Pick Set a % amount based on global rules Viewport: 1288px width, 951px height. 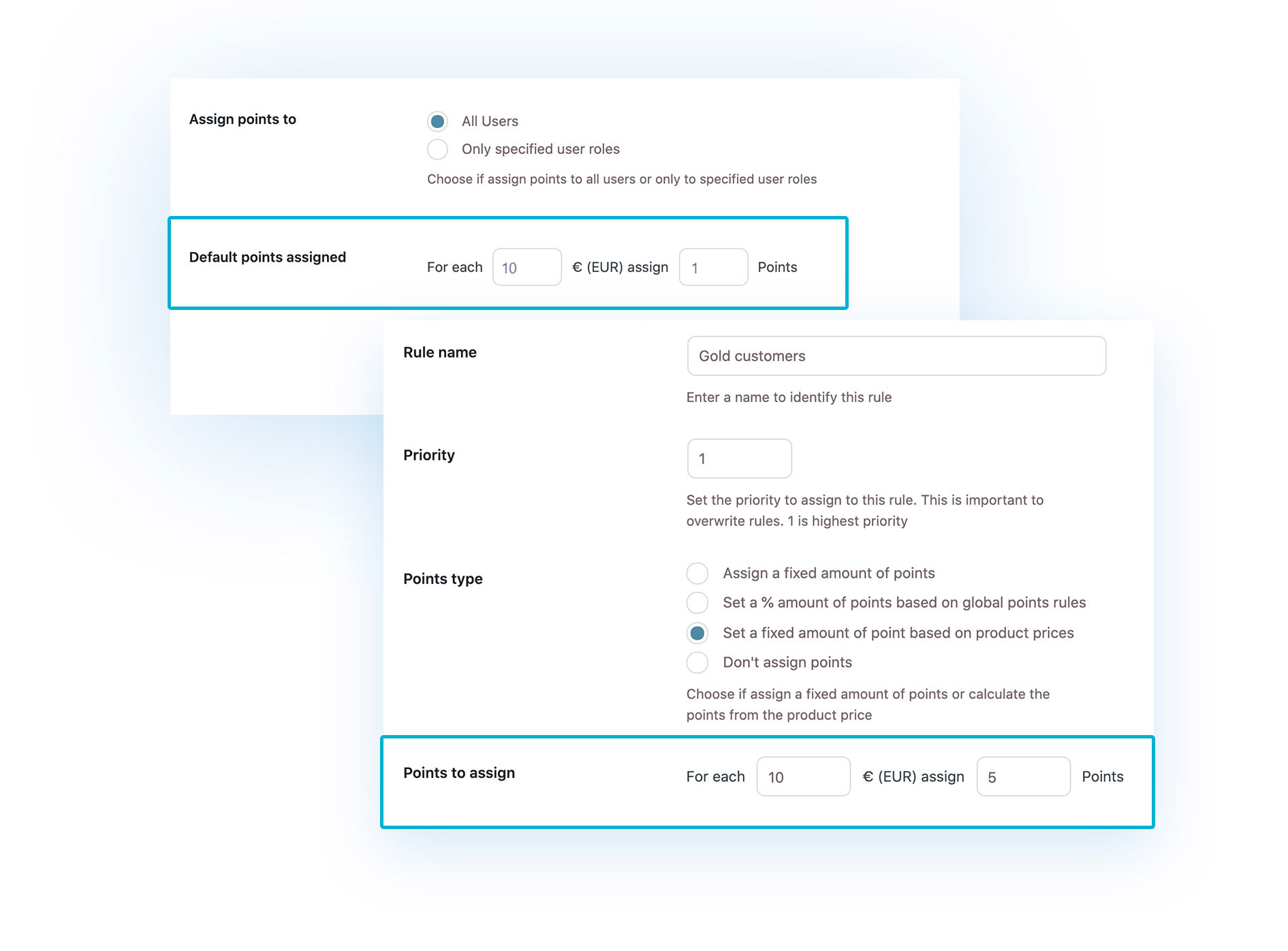pyautogui.click(x=697, y=603)
